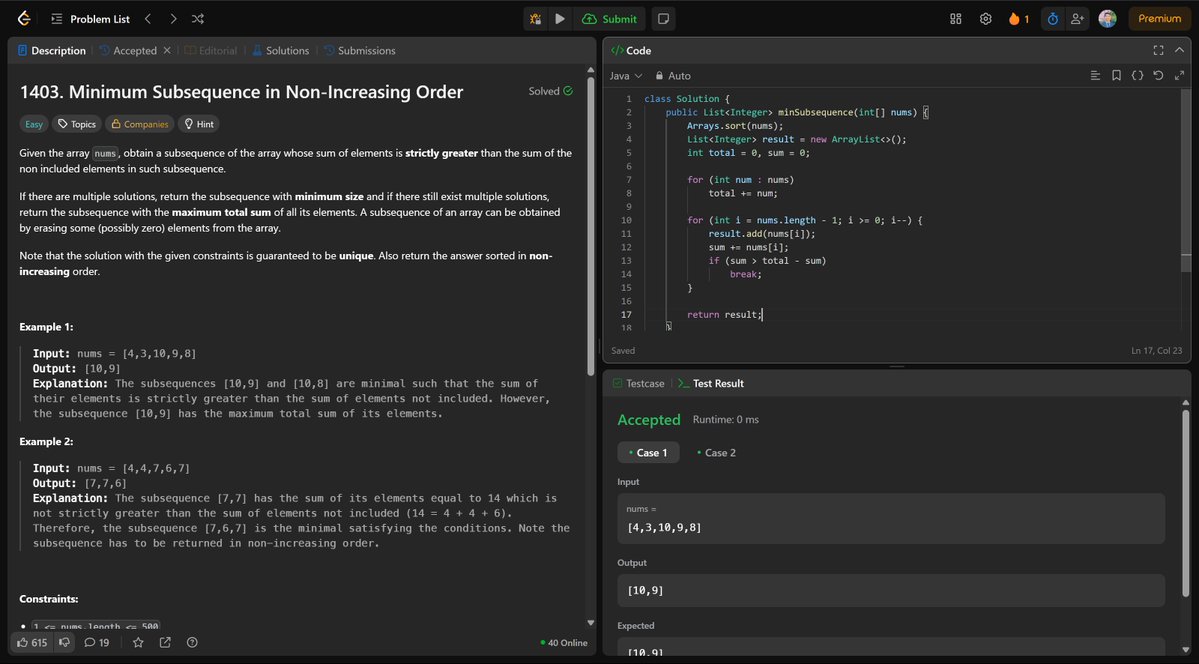
Task: Select Case 2 result
Action: click(x=716, y=452)
